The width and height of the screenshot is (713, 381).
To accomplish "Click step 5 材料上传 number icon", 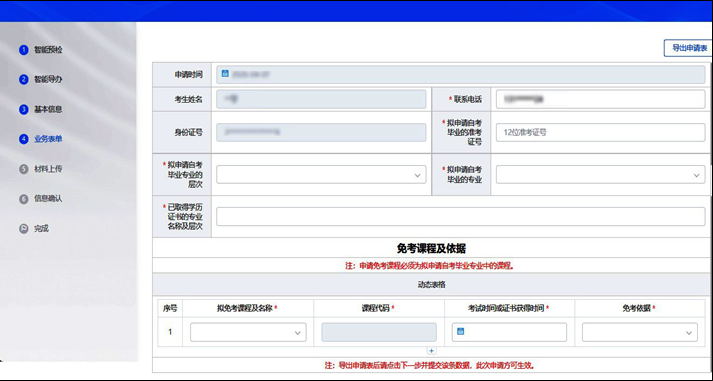I will tap(24, 169).
